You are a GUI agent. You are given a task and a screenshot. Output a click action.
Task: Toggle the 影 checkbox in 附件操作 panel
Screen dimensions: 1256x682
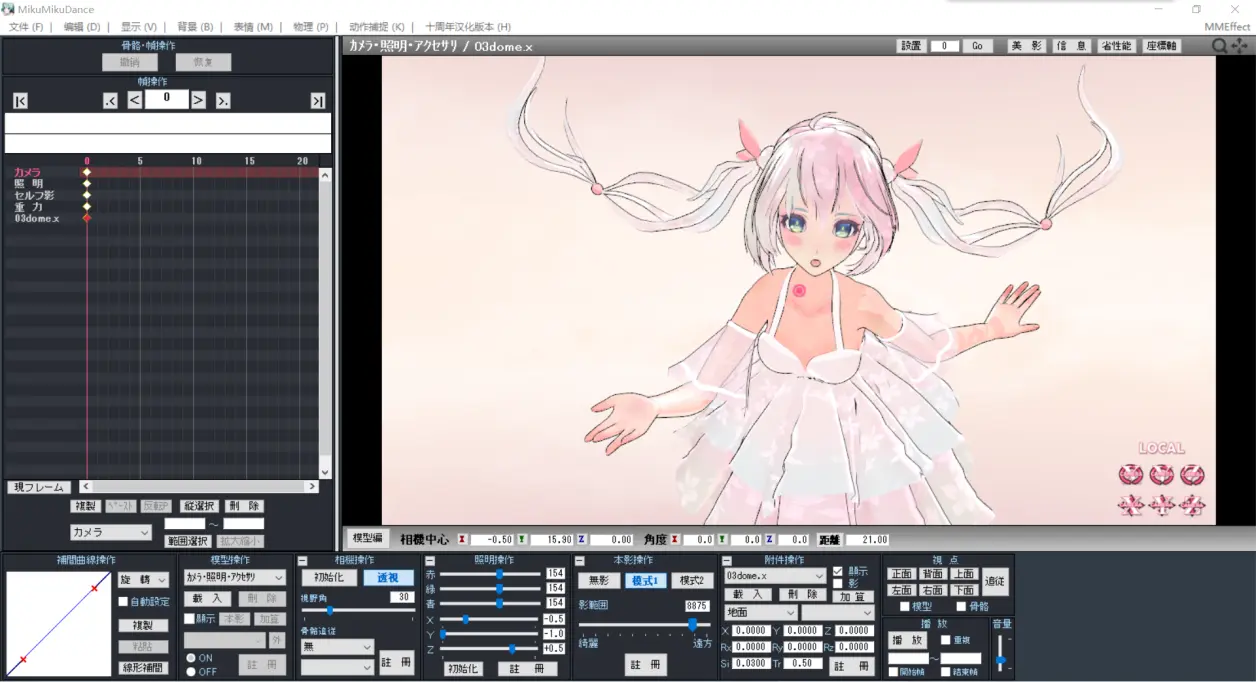[838, 583]
